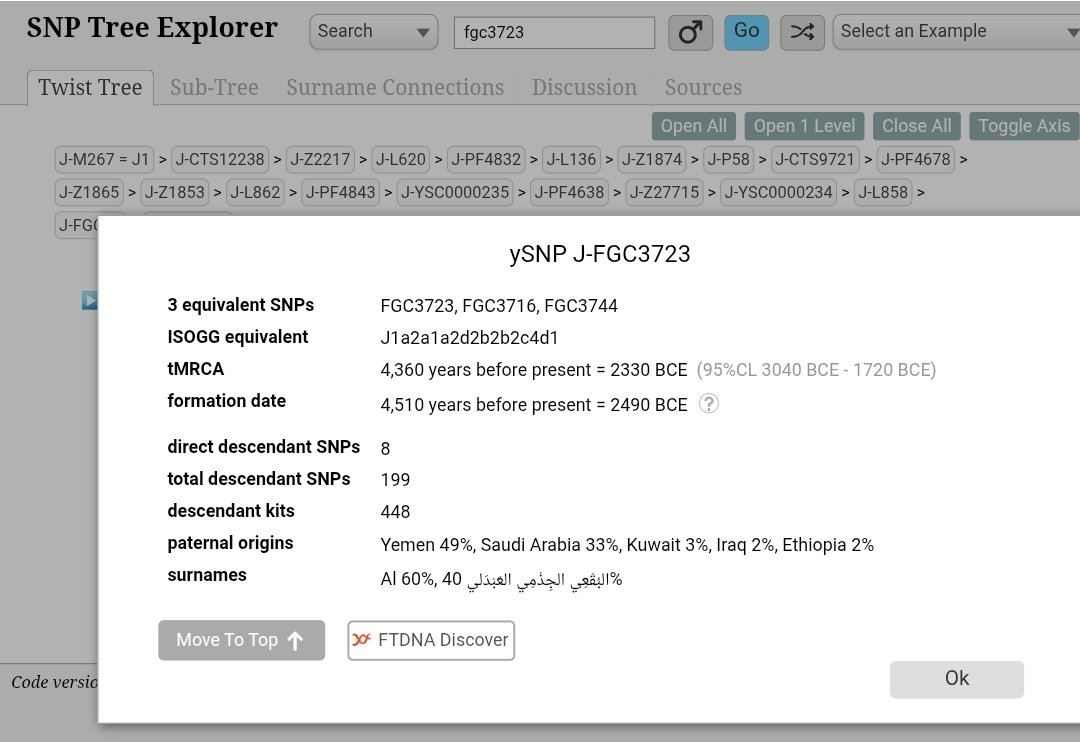Image resolution: width=1080 pixels, height=742 pixels.
Task: Select the J-L136 breadcrumb
Action: pyautogui.click(x=571, y=159)
